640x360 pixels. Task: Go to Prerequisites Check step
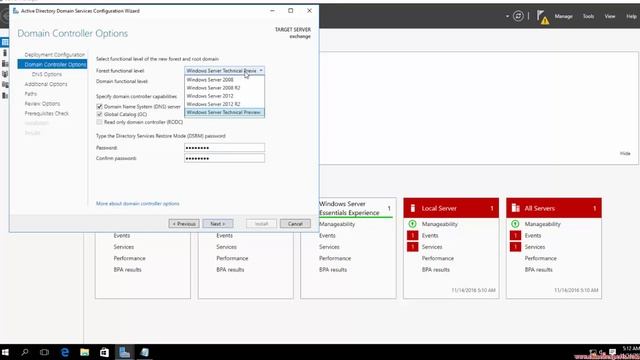coord(47,113)
